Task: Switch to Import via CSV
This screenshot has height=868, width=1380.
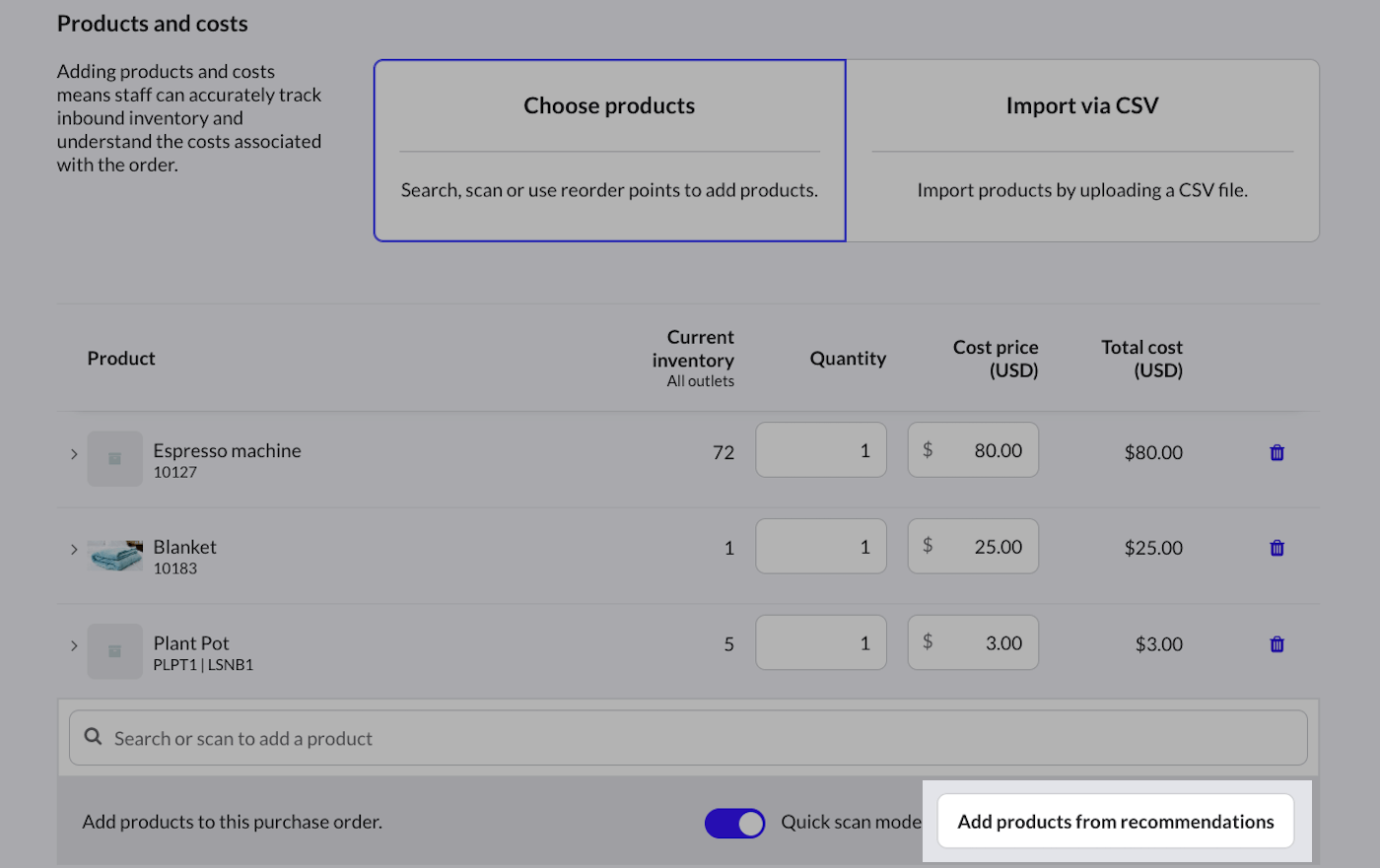Action: tap(1082, 150)
